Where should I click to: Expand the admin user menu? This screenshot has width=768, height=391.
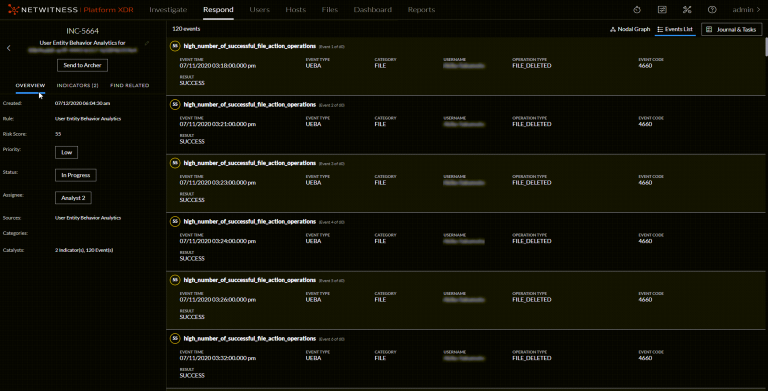746,10
